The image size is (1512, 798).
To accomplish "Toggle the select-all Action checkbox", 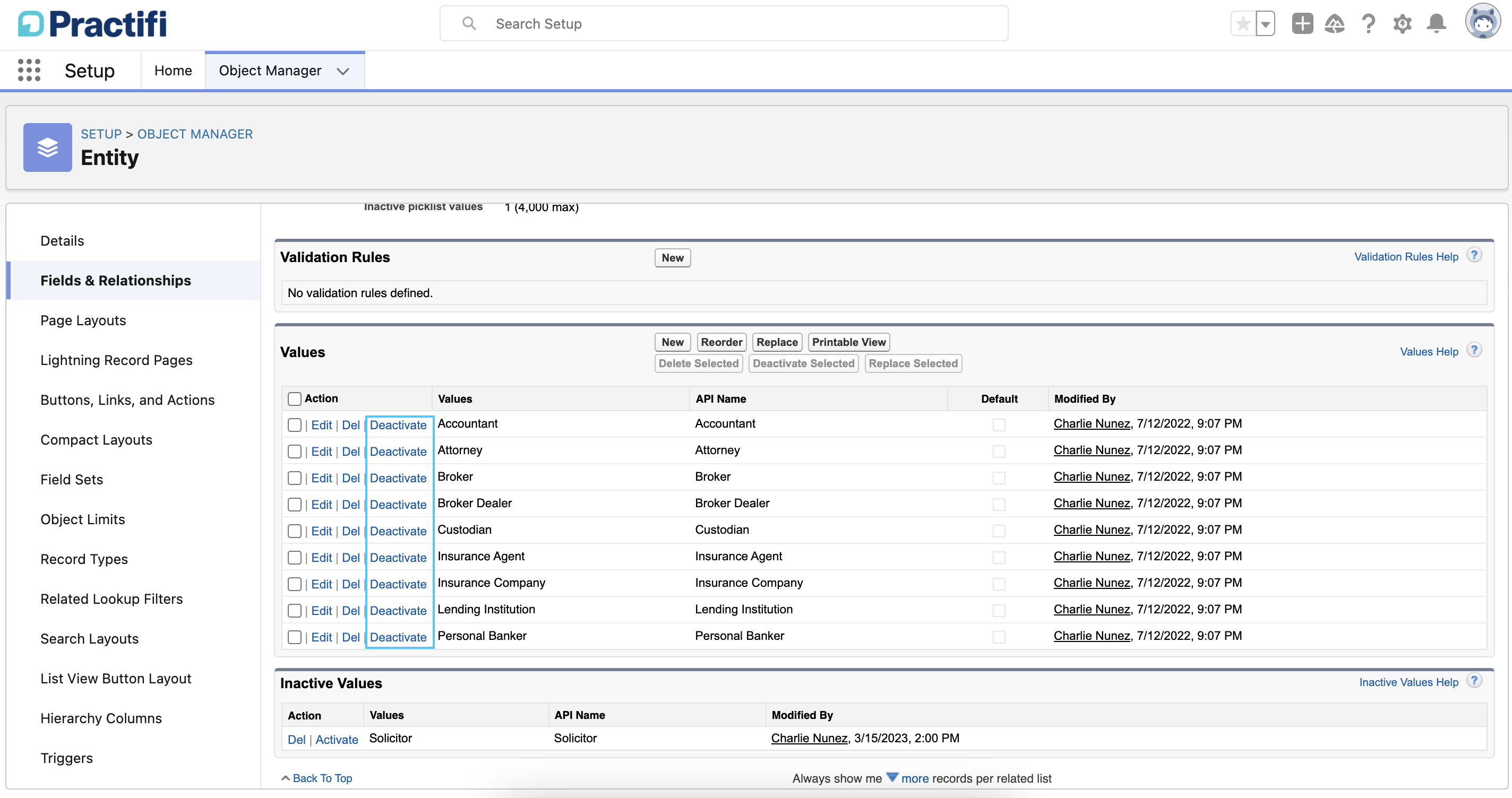I will [295, 399].
